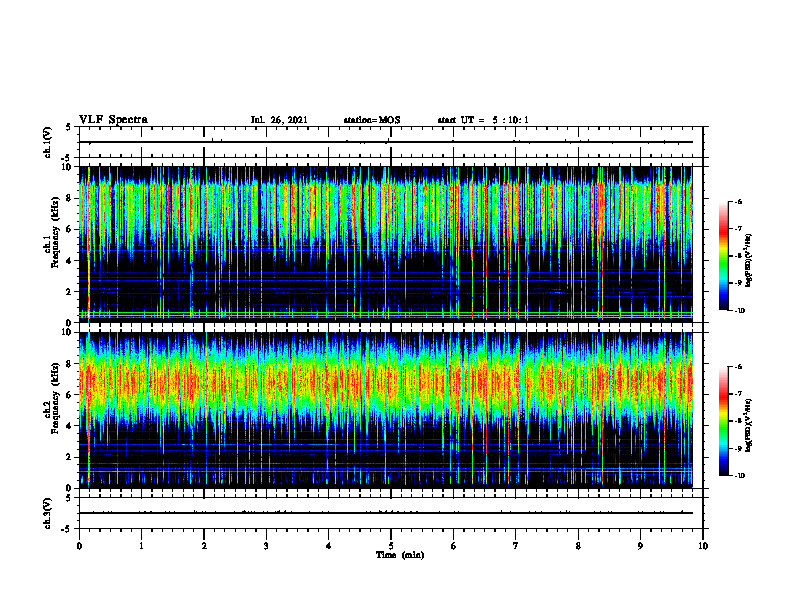The height and width of the screenshot is (612, 792).
Task: Click the time axis tick label "2"
Action: (x=204, y=546)
